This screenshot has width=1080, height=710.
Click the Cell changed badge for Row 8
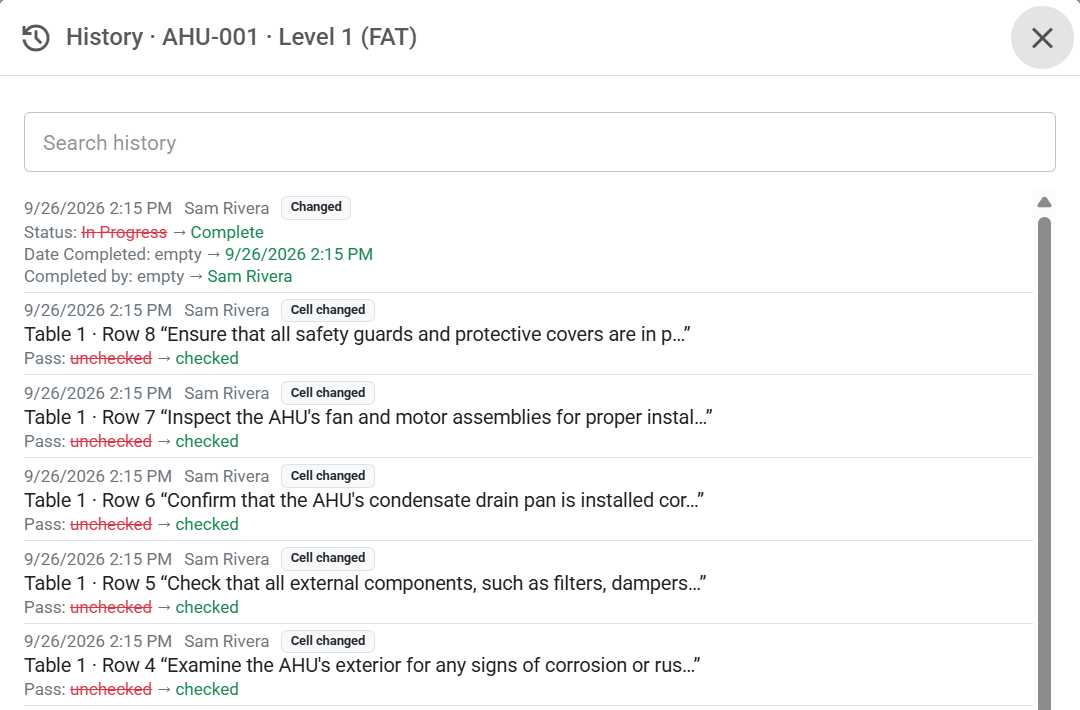[x=328, y=310]
